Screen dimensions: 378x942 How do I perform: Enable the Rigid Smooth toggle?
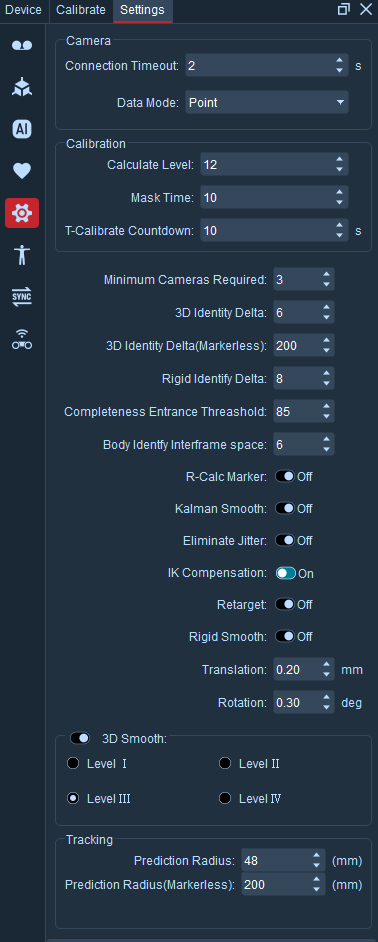(x=285, y=636)
